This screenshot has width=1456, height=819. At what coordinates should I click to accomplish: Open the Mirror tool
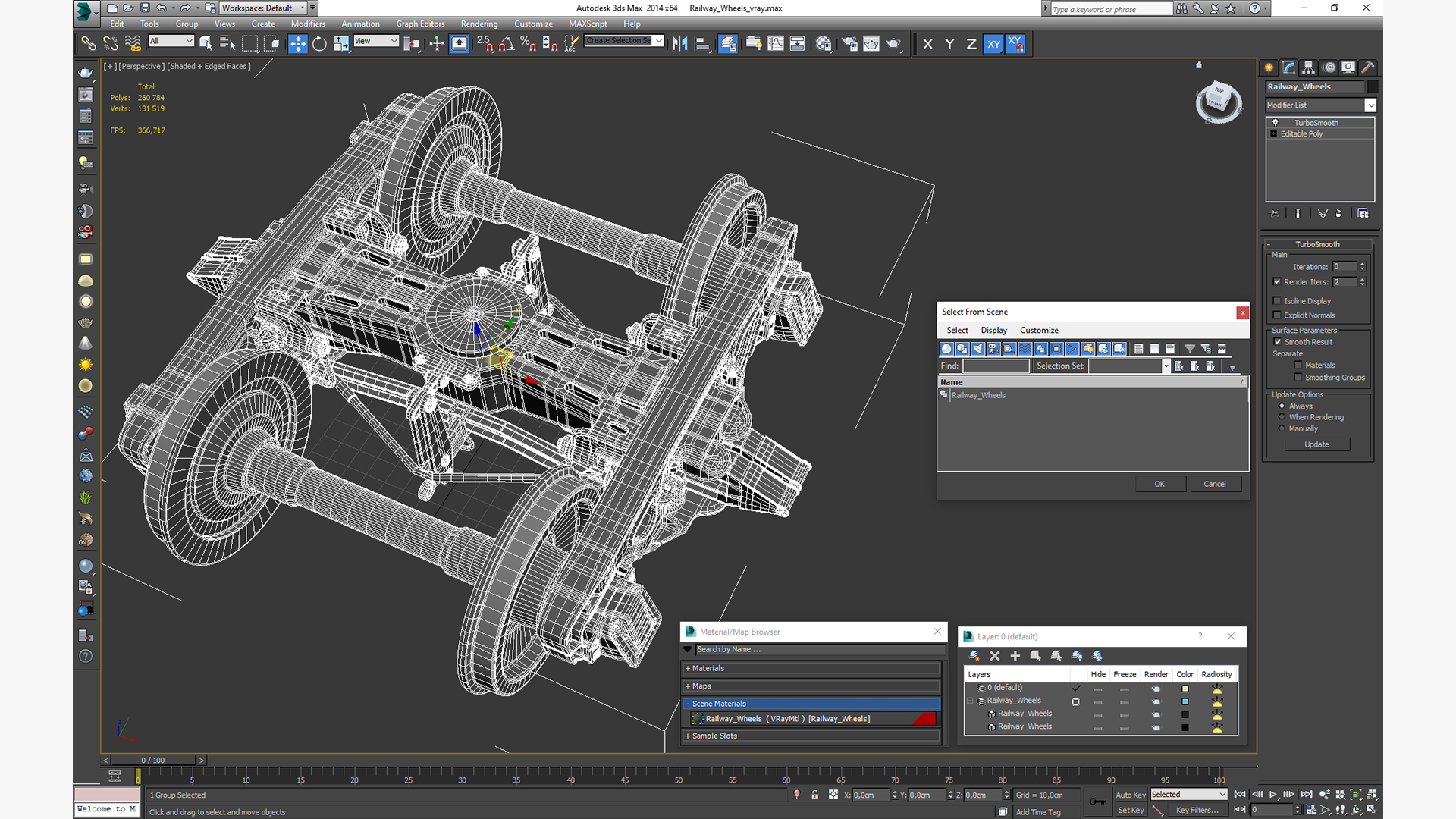[679, 44]
